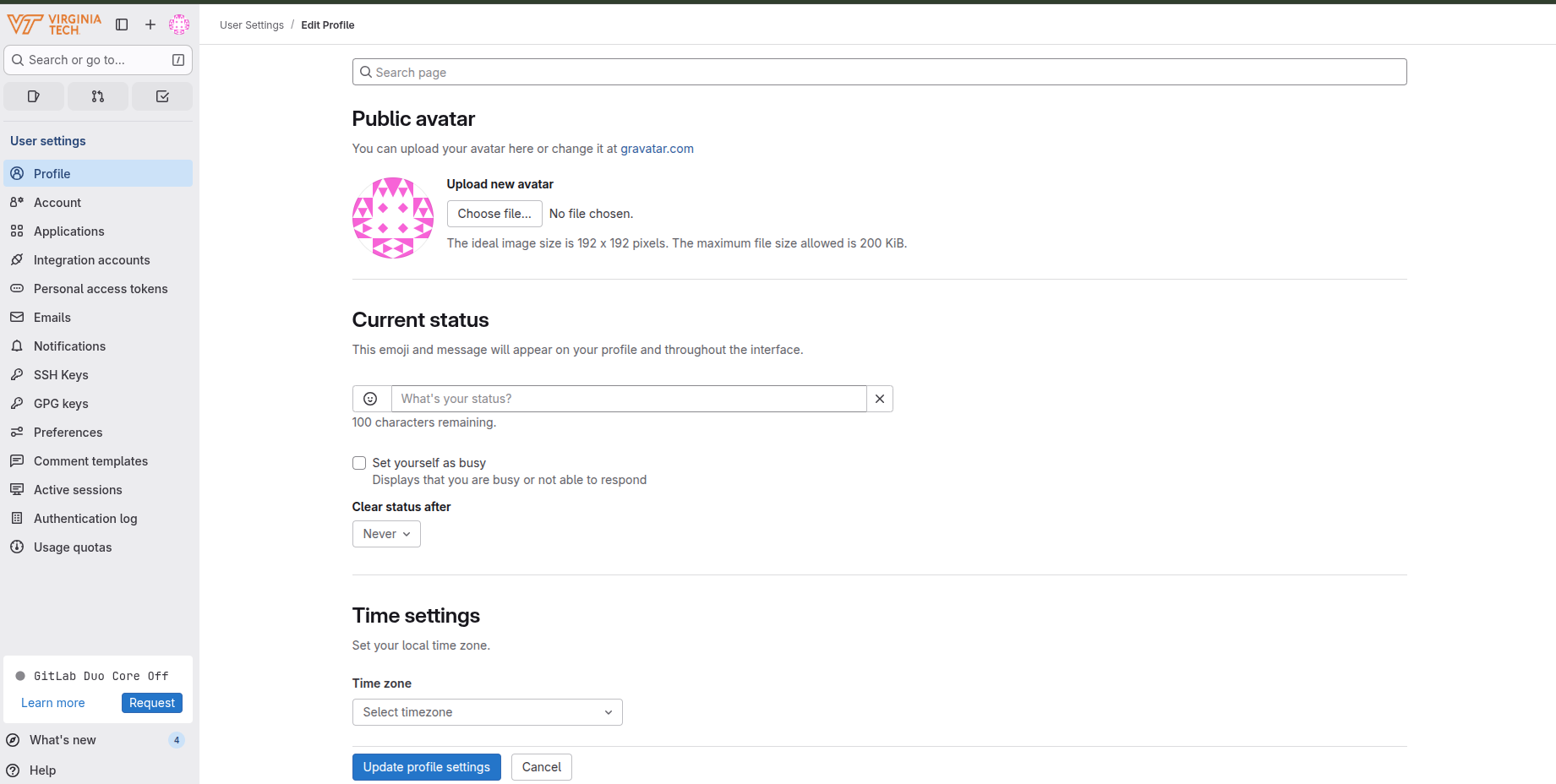Clear status with the X button
1556x784 pixels.
click(880, 399)
